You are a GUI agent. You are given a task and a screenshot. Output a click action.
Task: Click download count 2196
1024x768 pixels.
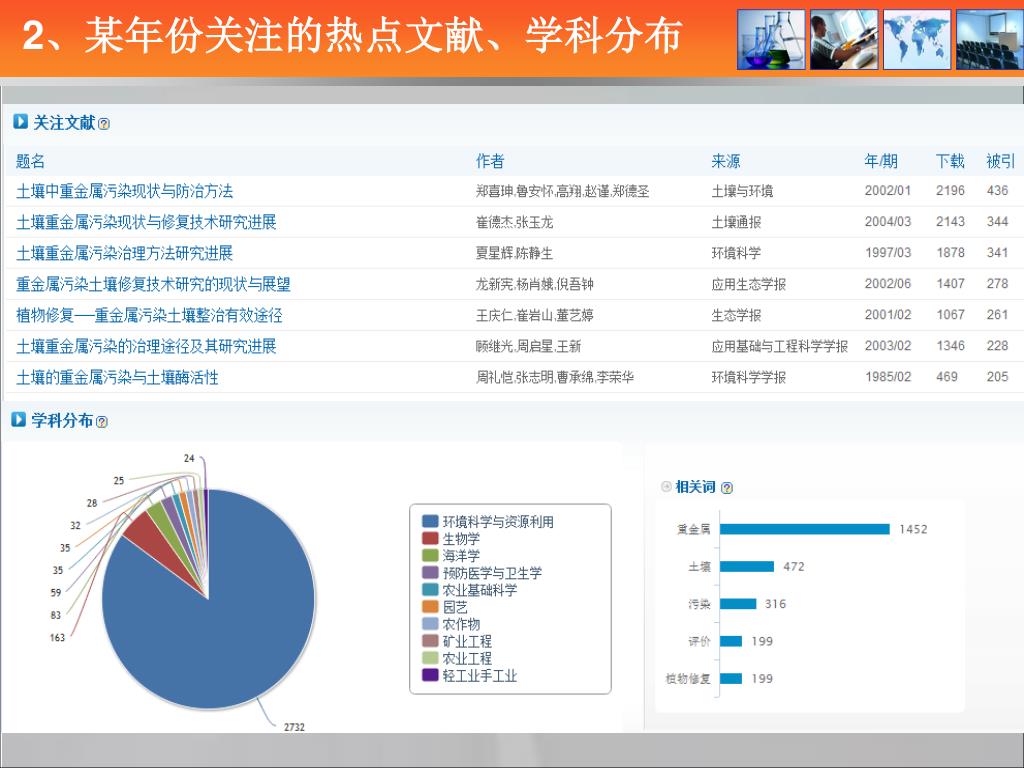[x=950, y=191]
